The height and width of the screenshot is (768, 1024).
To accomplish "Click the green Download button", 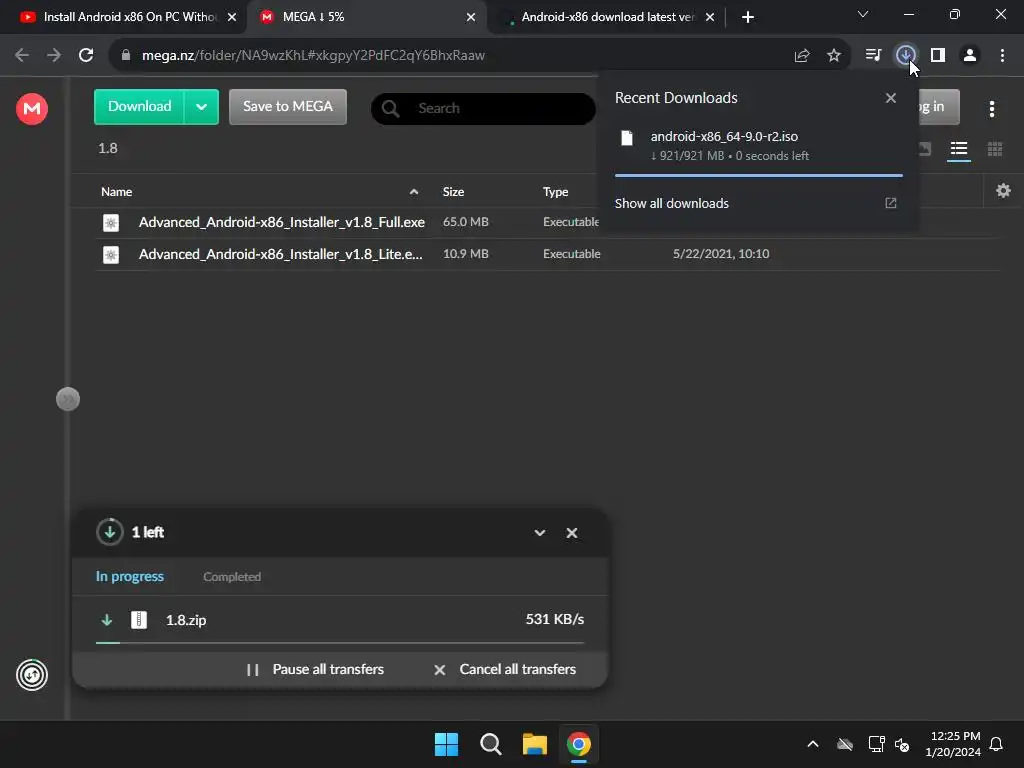I will pos(139,106).
